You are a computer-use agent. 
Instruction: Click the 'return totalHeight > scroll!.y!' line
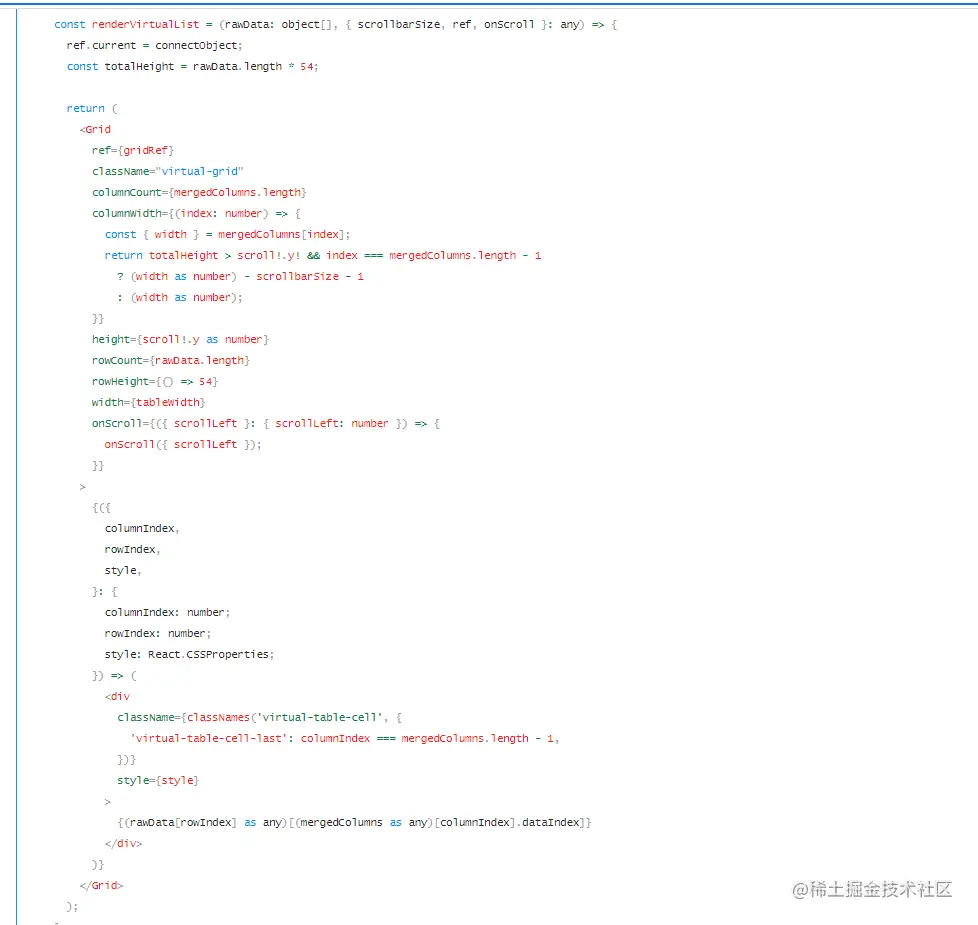(x=323, y=255)
